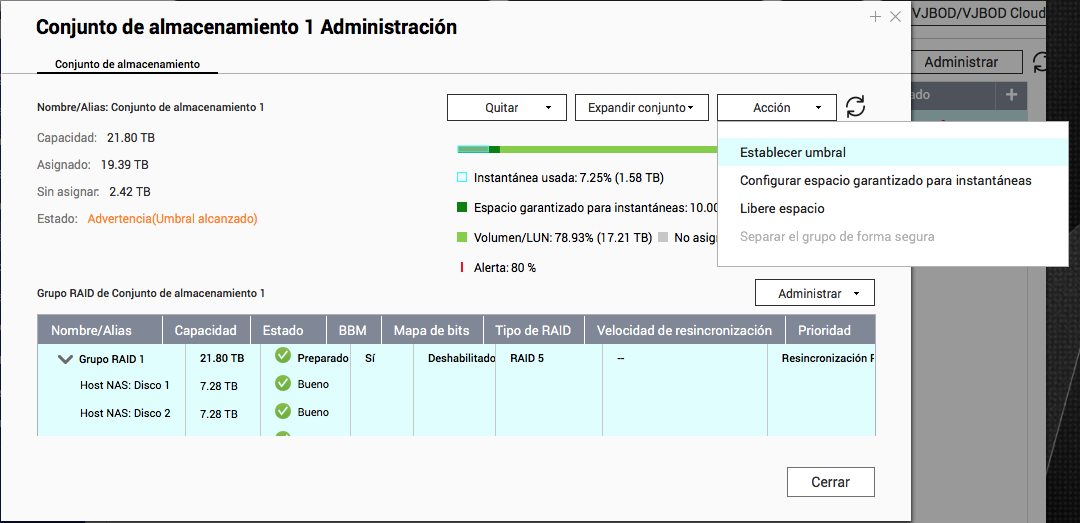Click the Instantánea usada legend square
Viewport: 1080px width, 523px height.
click(462, 178)
